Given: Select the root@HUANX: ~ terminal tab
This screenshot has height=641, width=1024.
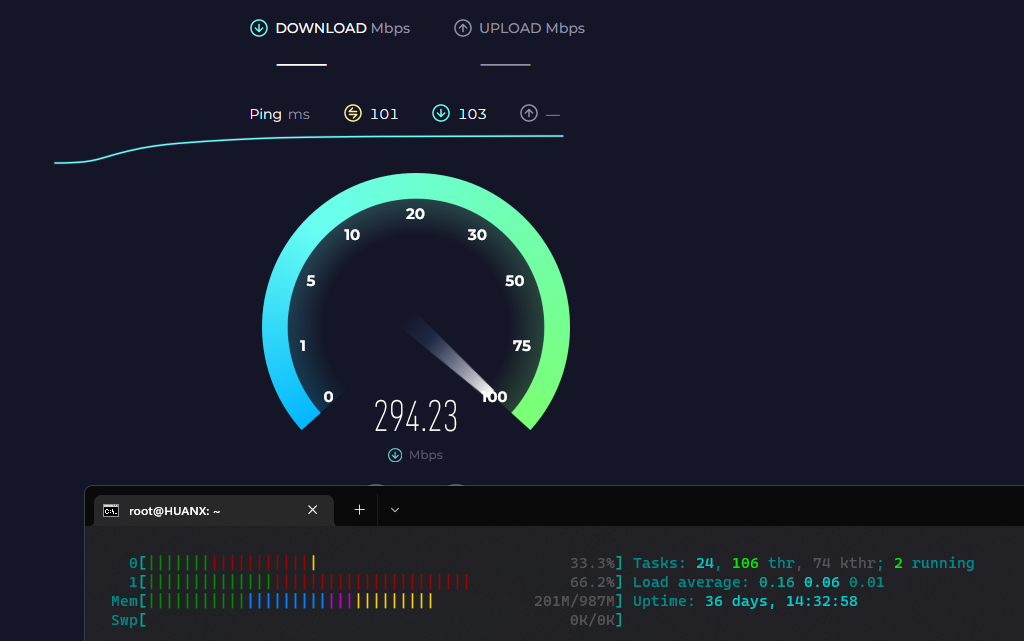Looking at the screenshot, I should pos(175,510).
